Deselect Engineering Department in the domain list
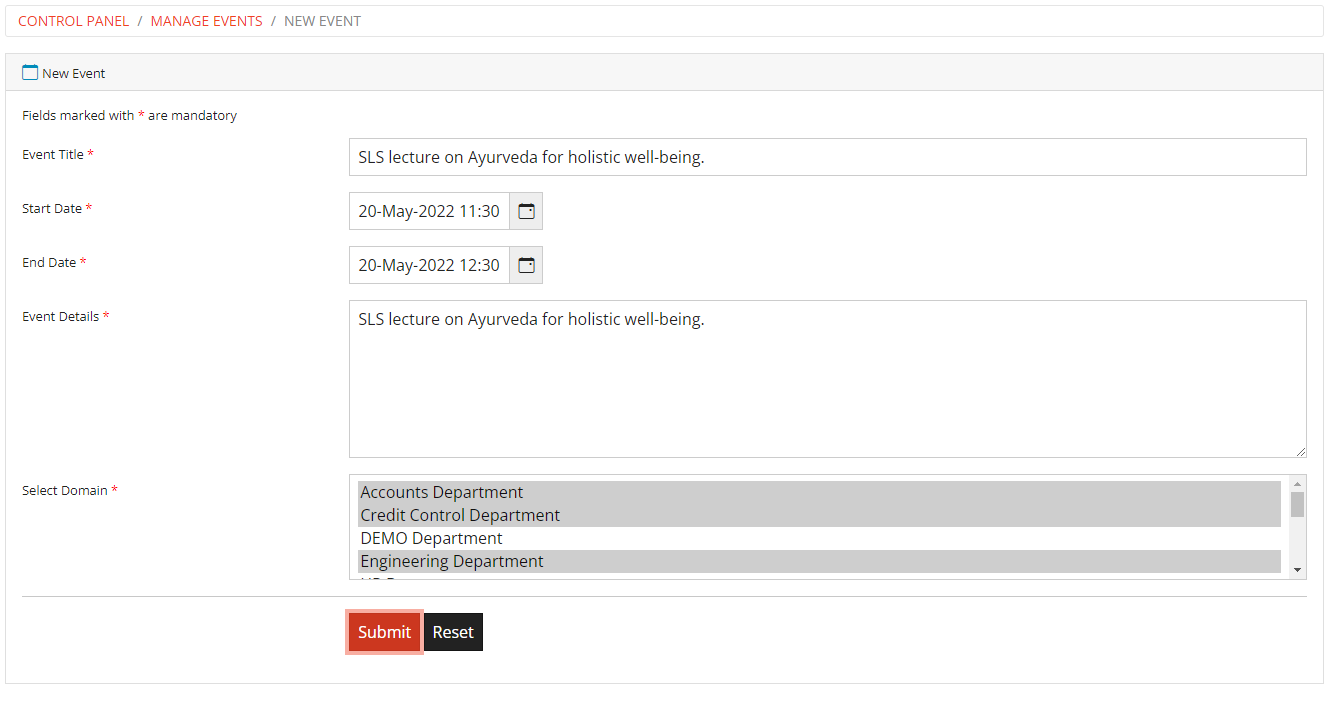The height and width of the screenshot is (702, 1329). (452, 561)
